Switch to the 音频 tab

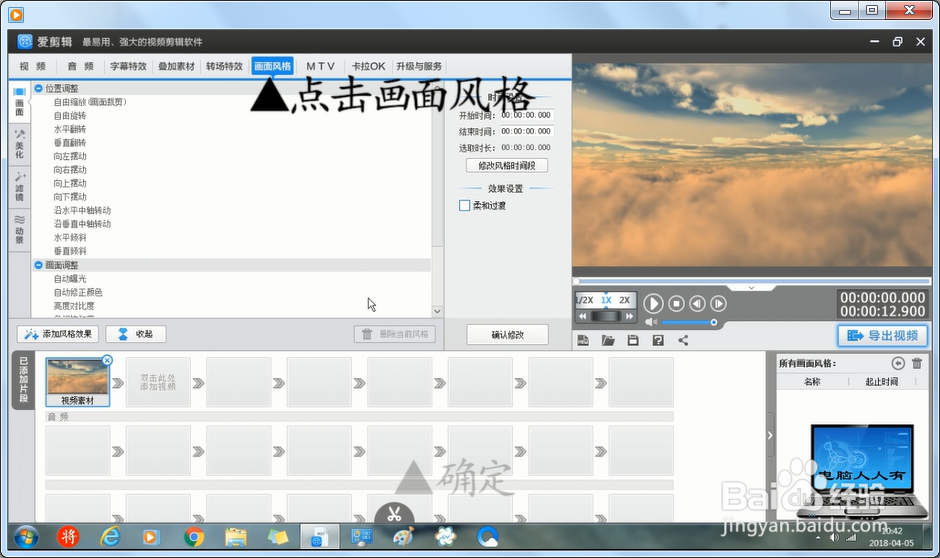(x=80, y=66)
